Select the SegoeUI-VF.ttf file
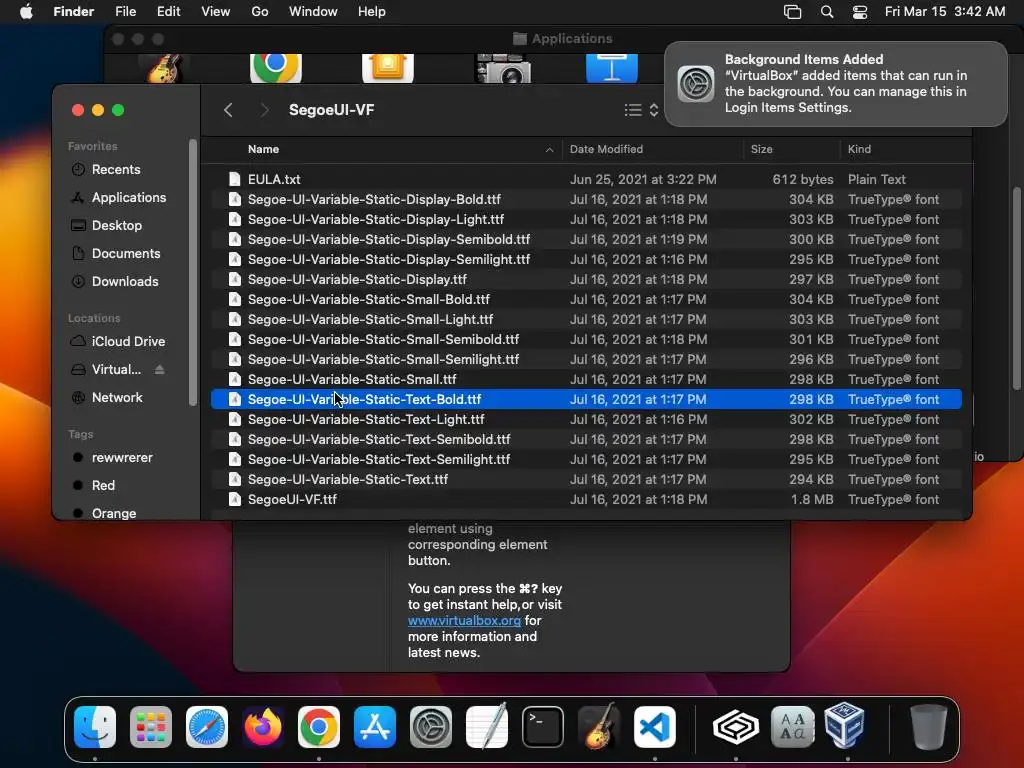Image resolution: width=1024 pixels, height=768 pixels. click(x=586, y=500)
